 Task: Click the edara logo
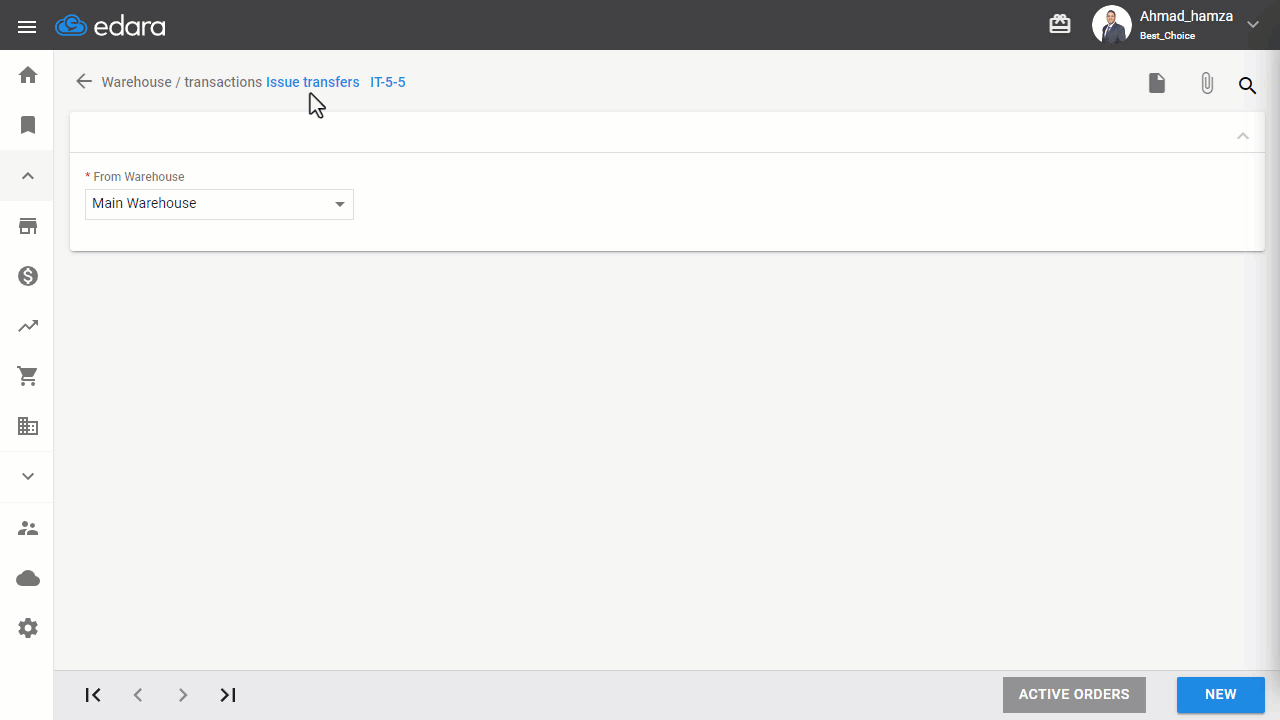[x=110, y=26]
